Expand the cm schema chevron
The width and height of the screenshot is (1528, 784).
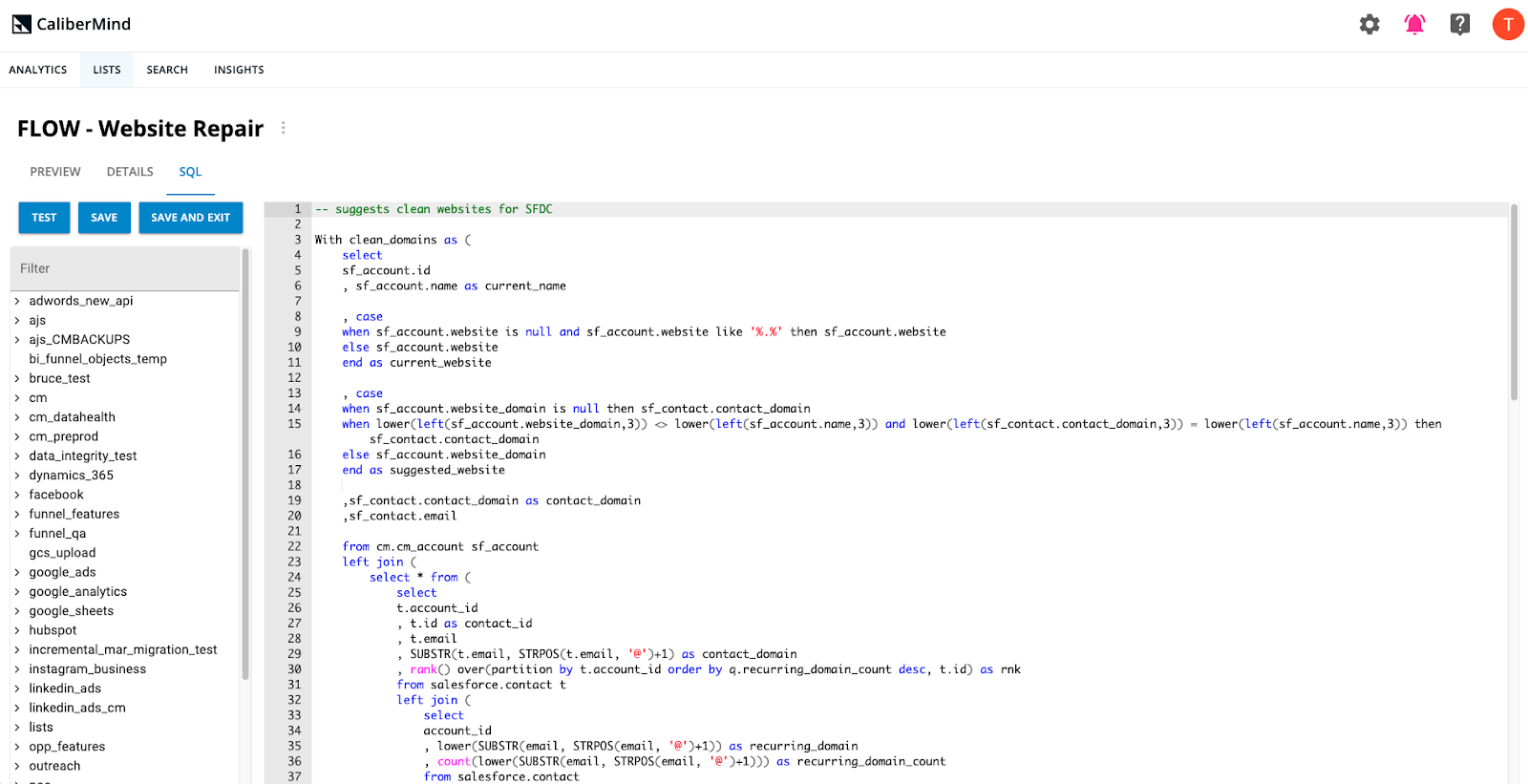pyautogui.click(x=17, y=397)
